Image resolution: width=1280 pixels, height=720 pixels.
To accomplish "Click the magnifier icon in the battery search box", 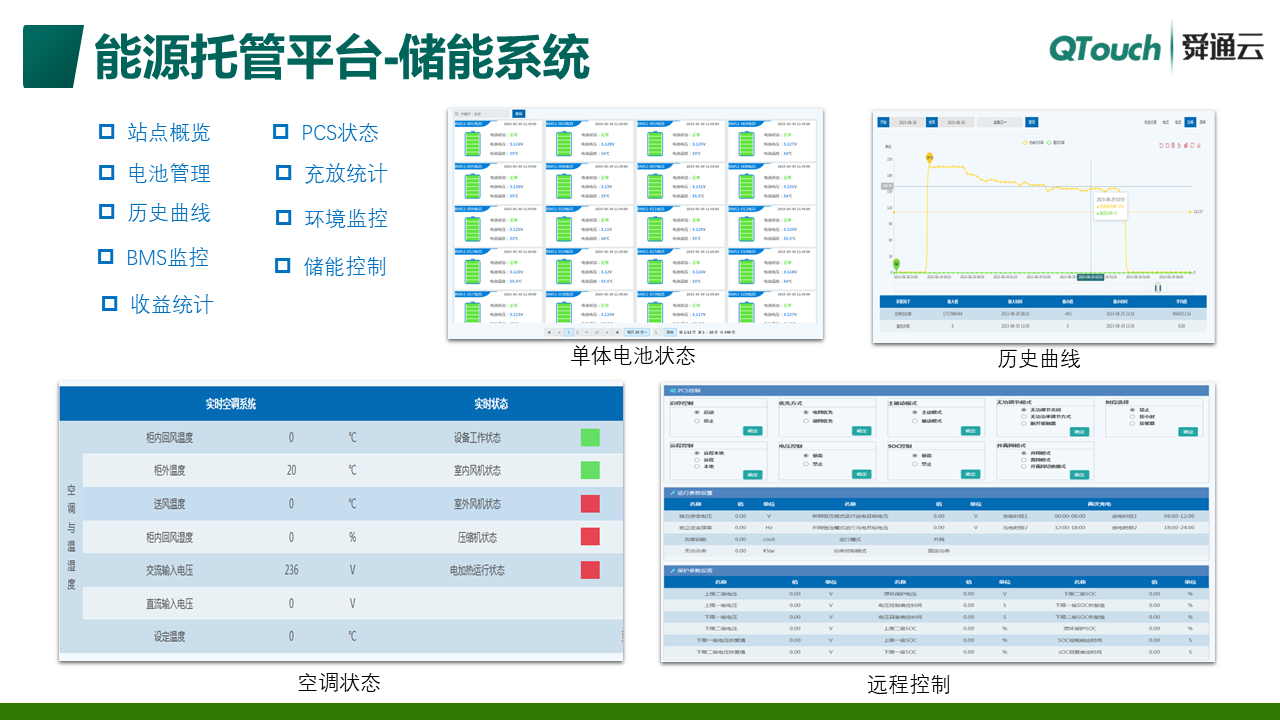I will tap(457, 113).
